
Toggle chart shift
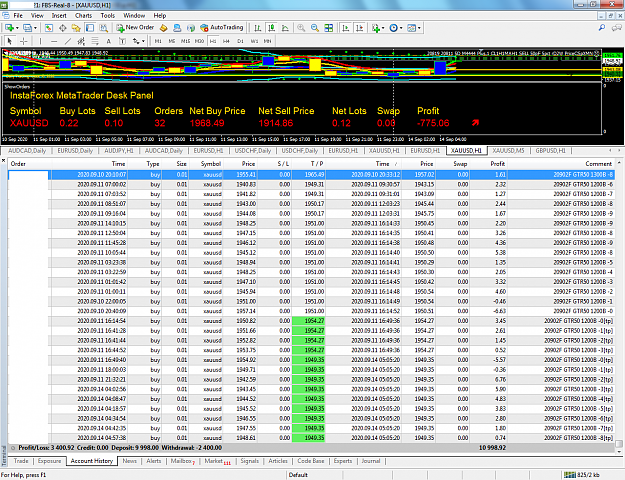360,28
